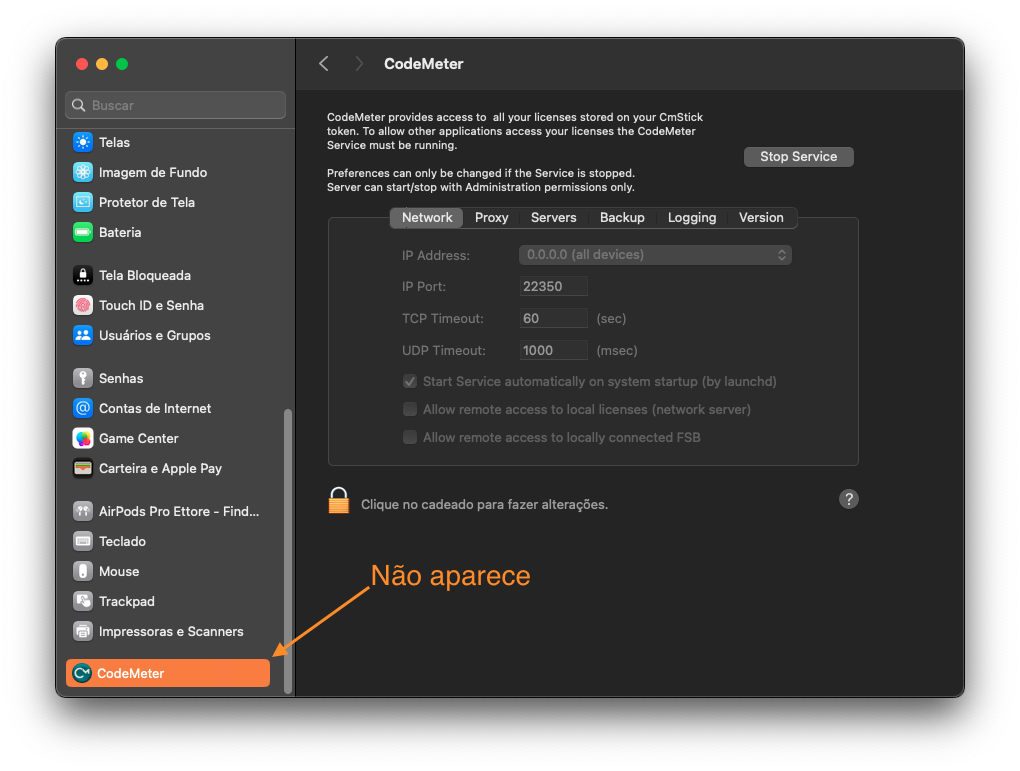Click the 'Game Center' label
The width and height of the screenshot is (1020, 771).
point(139,439)
